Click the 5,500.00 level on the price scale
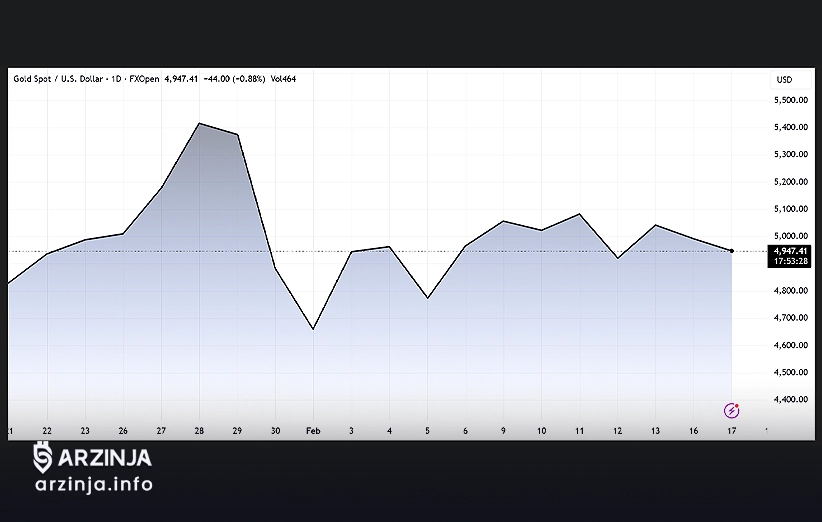Image resolution: width=822 pixels, height=522 pixels. click(790, 100)
